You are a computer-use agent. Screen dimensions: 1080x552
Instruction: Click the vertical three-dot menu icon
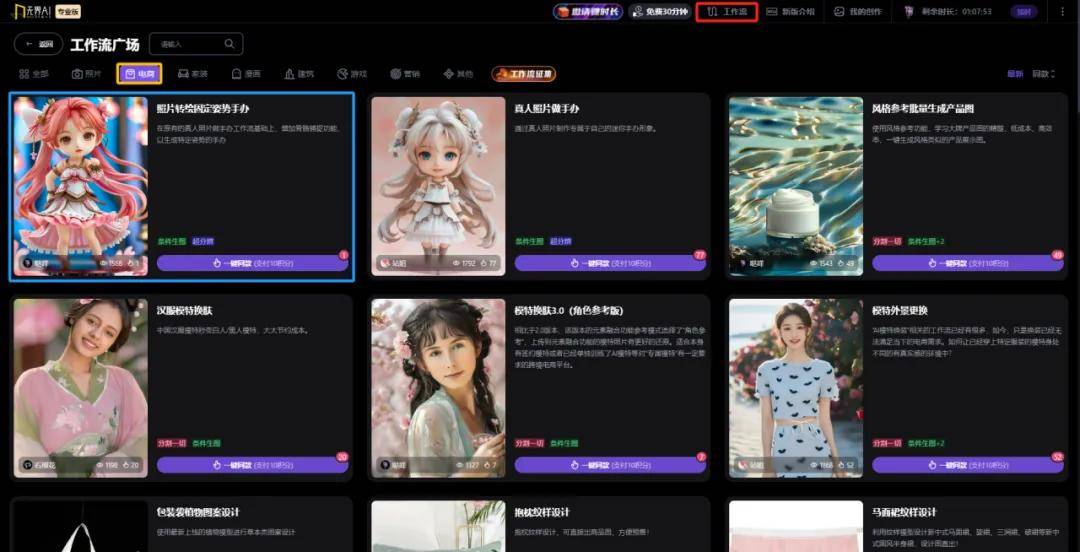pos(1062,12)
